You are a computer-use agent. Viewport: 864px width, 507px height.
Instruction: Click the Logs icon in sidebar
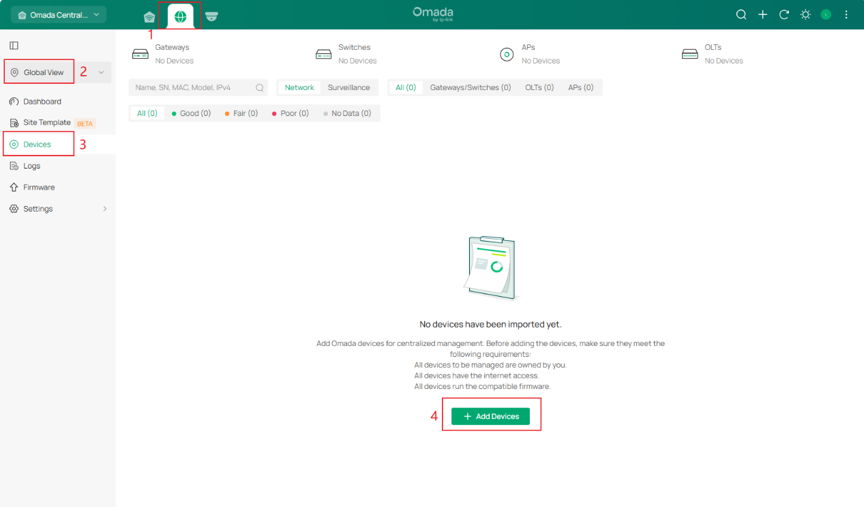[14, 166]
